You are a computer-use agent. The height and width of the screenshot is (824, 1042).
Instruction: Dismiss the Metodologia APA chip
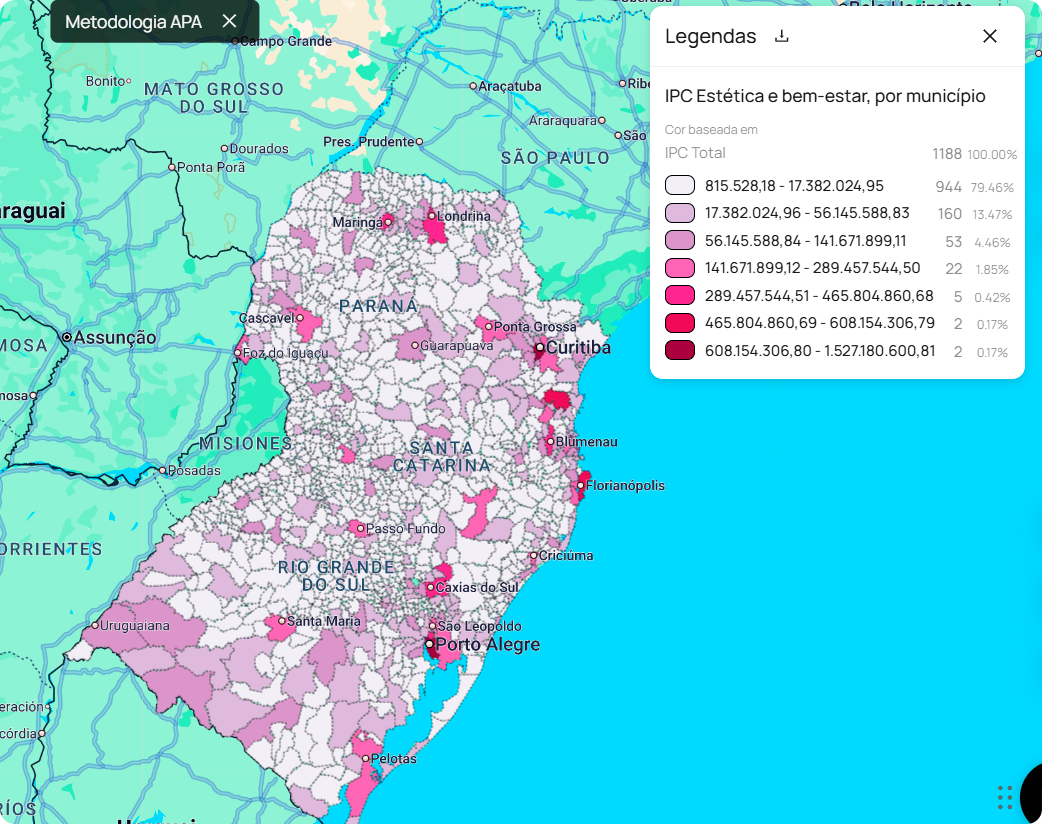(x=229, y=21)
